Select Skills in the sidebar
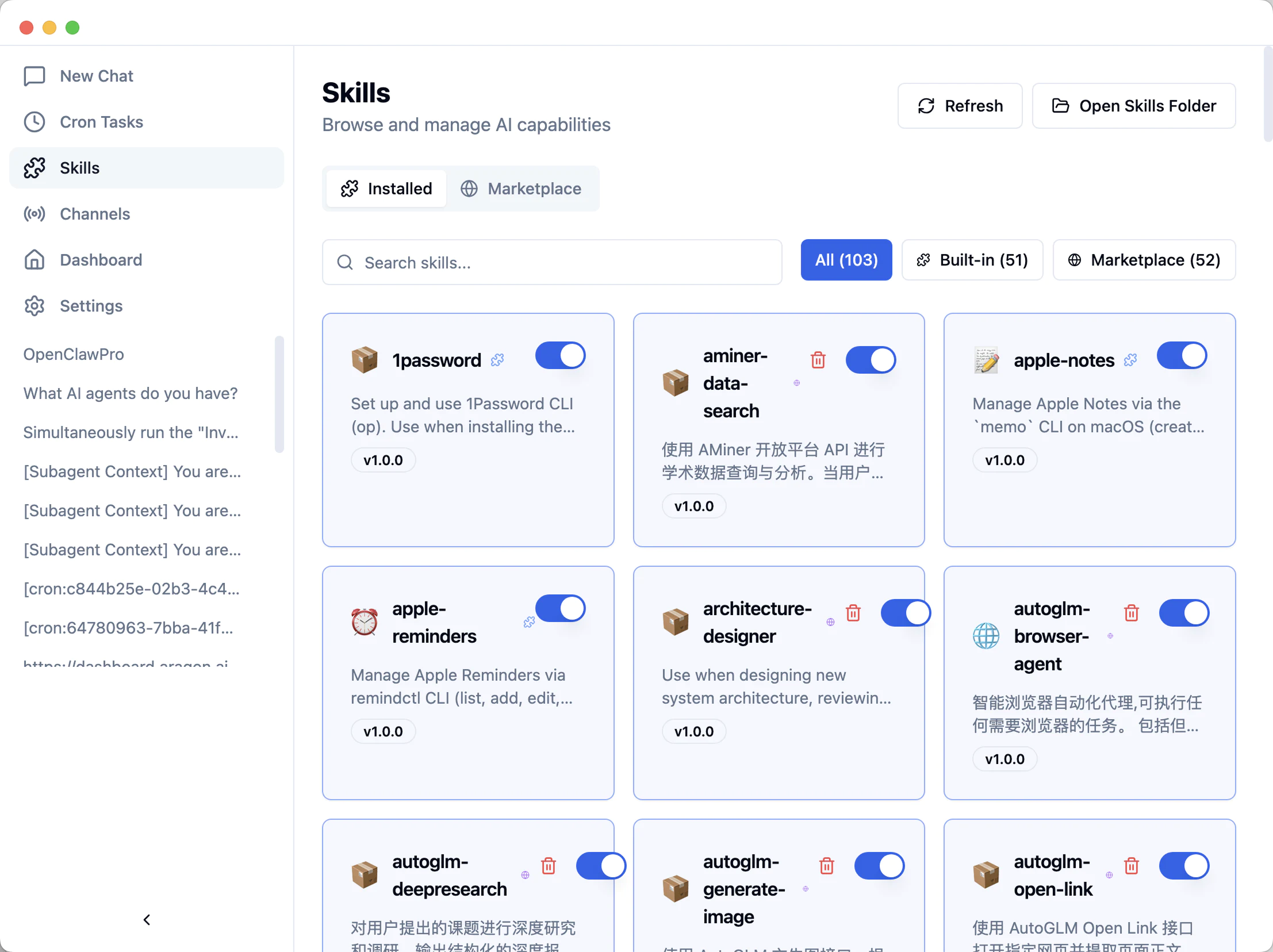 [x=80, y=167]
